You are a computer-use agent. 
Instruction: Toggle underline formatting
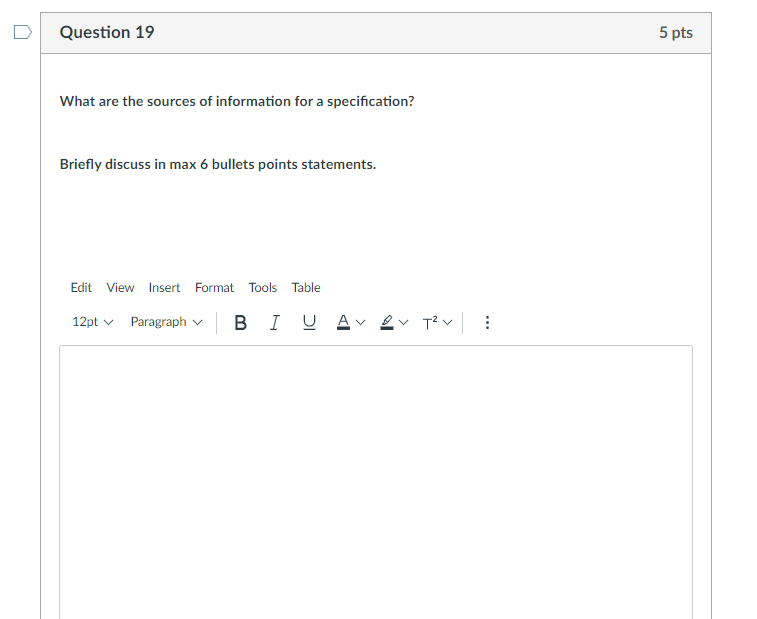pyautogui.click(x=309, y=323)
